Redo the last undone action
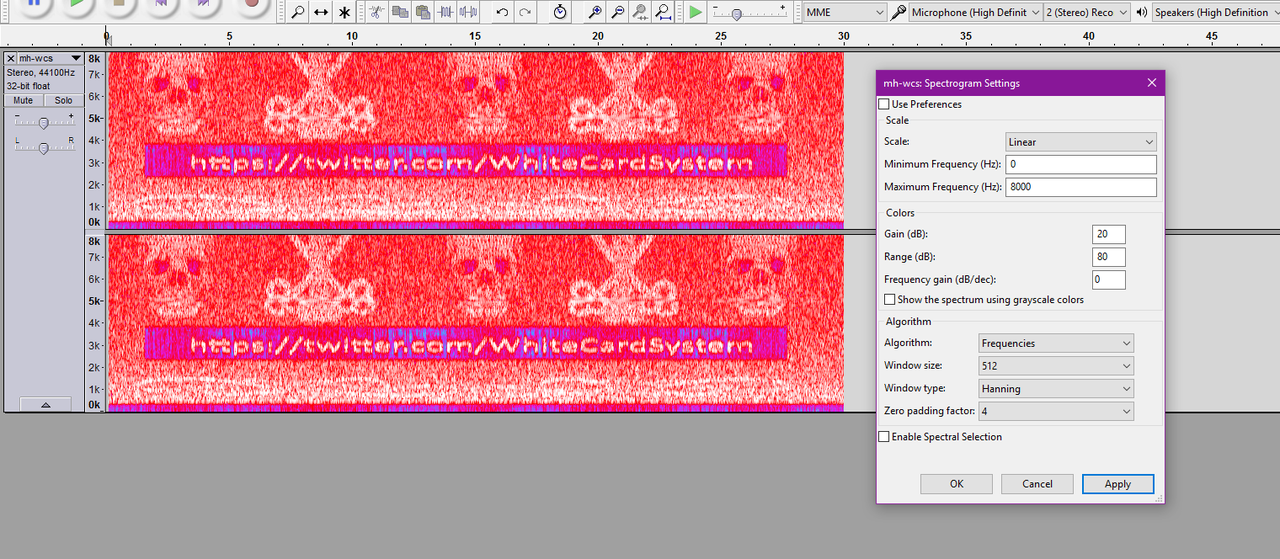The width and height of the screenshot is (1280, 559). pyautogui.click(x=525, y=12)
